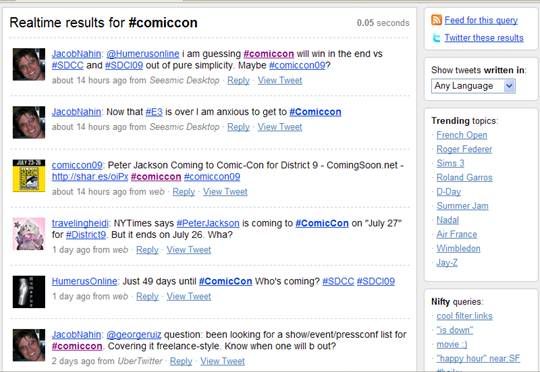
Task: Open the Wimbledon trending topic
Action: (x=458, y=248)
